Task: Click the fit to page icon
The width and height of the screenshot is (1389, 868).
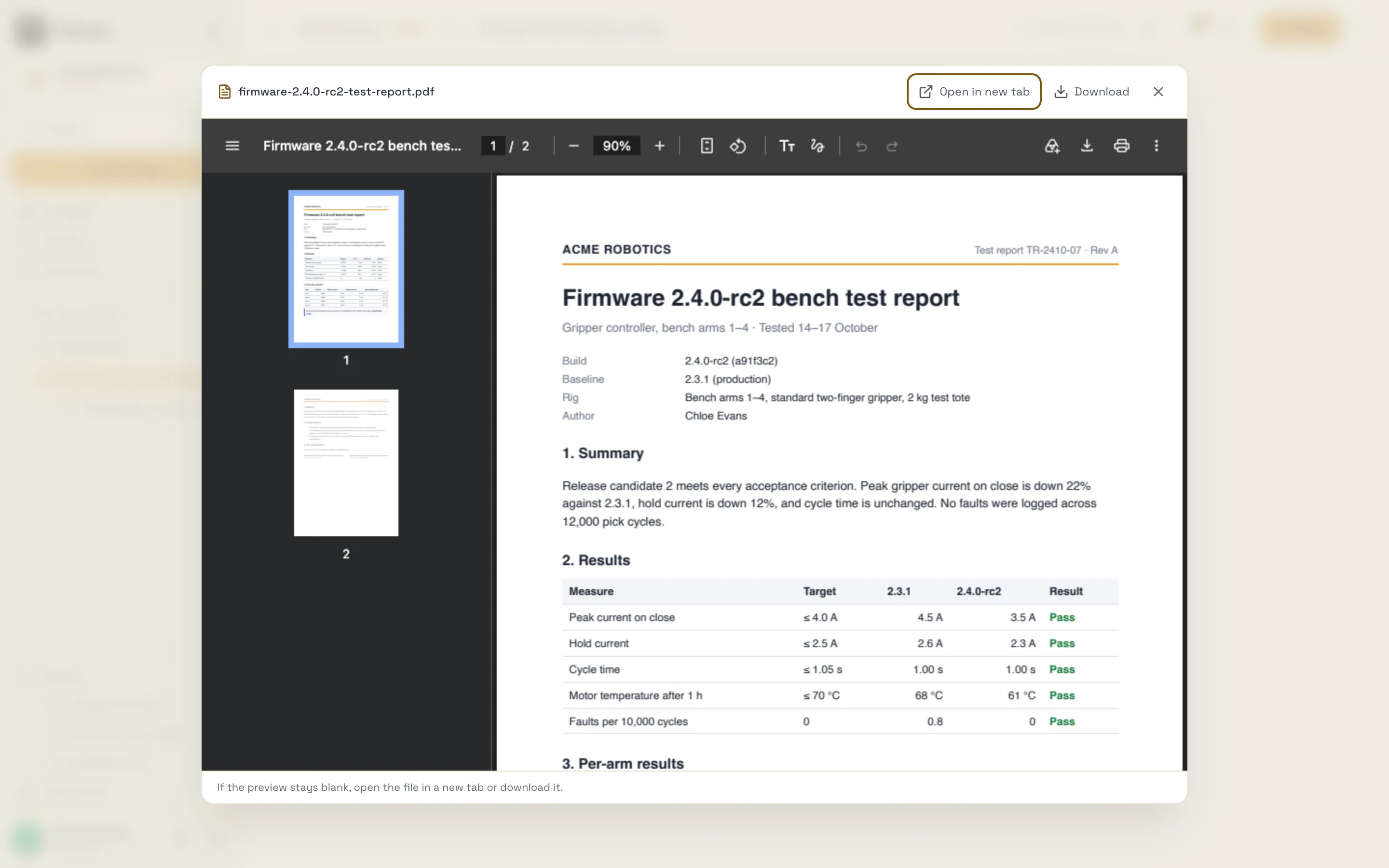Action: point(707,146)
